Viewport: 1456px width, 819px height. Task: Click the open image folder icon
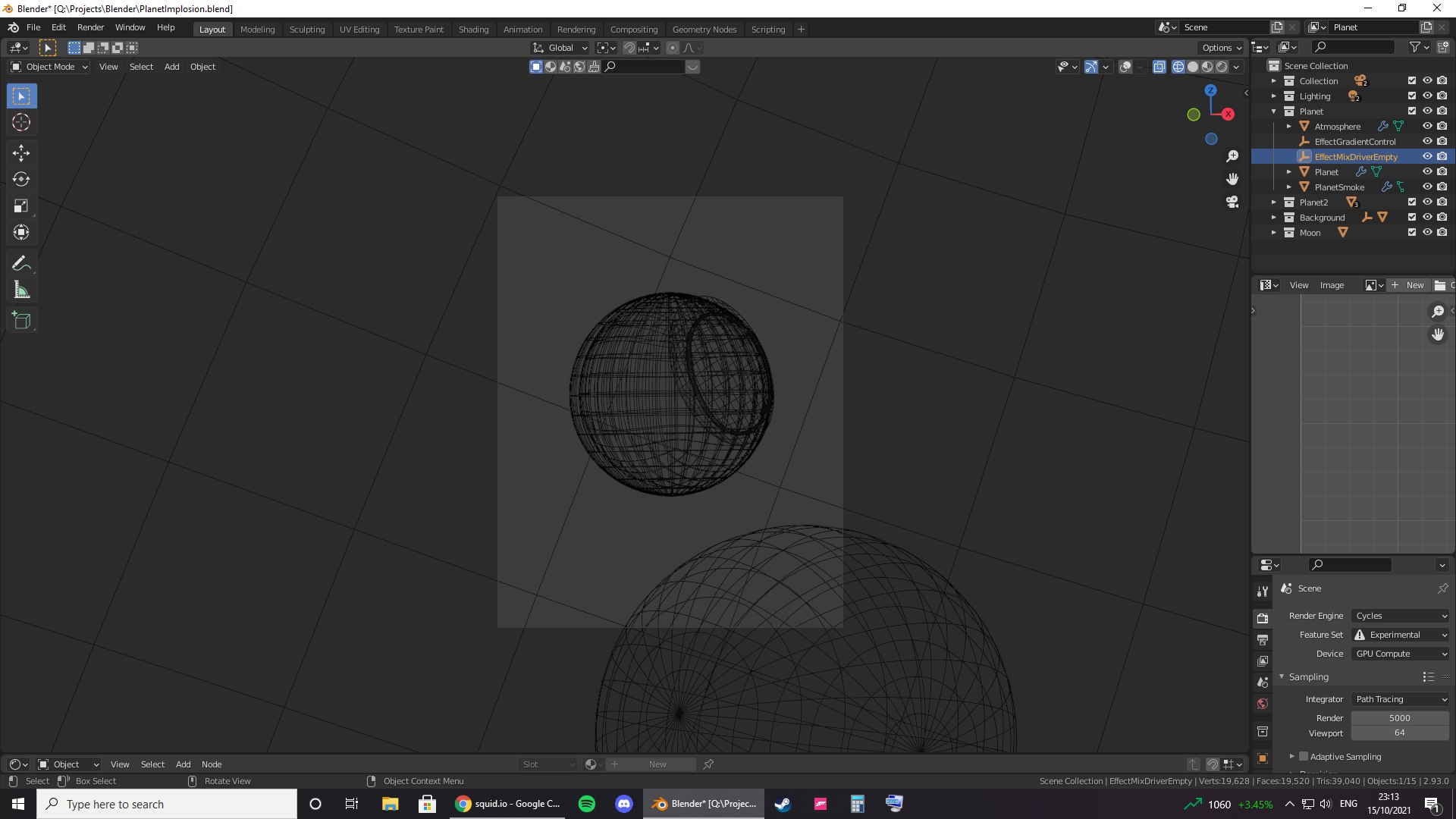[1440, 285]
